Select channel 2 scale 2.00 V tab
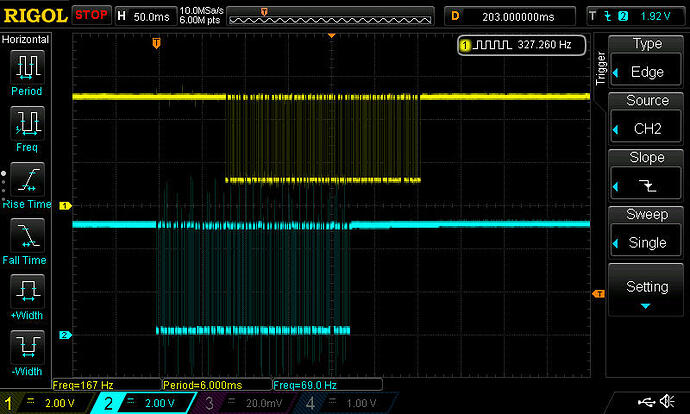 click(x=145, y=403)
